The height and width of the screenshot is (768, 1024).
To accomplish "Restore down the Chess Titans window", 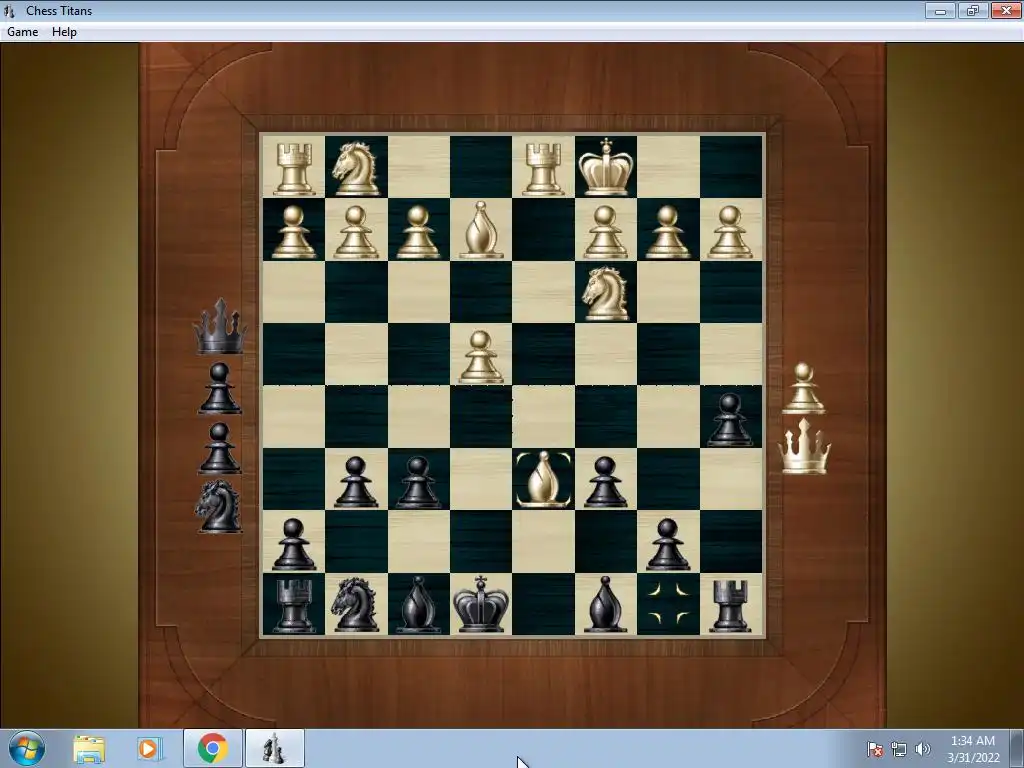I will [x=973, y=10].
